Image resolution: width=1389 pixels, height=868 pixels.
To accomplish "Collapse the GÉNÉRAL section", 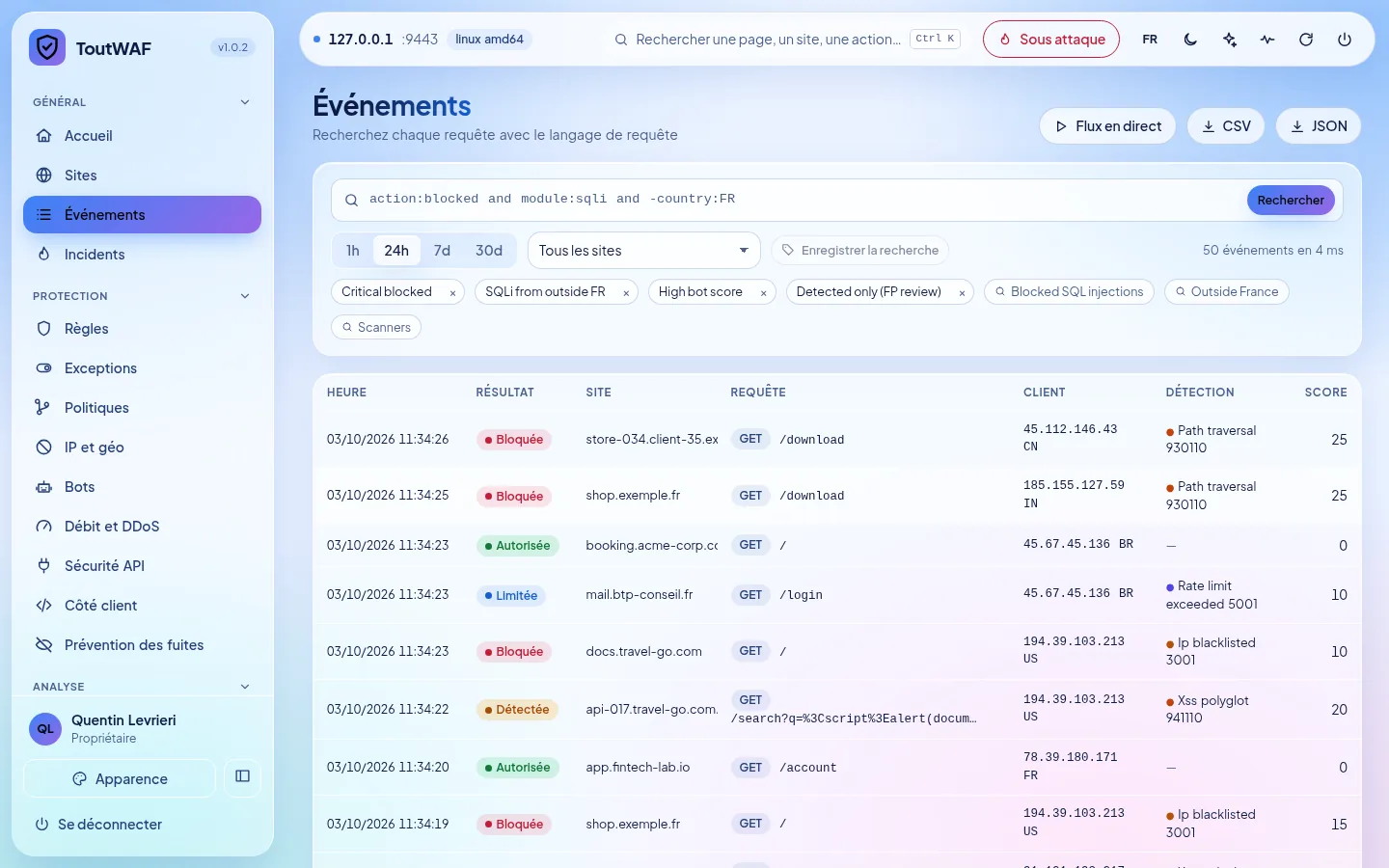I will click(x=142, y=102).
